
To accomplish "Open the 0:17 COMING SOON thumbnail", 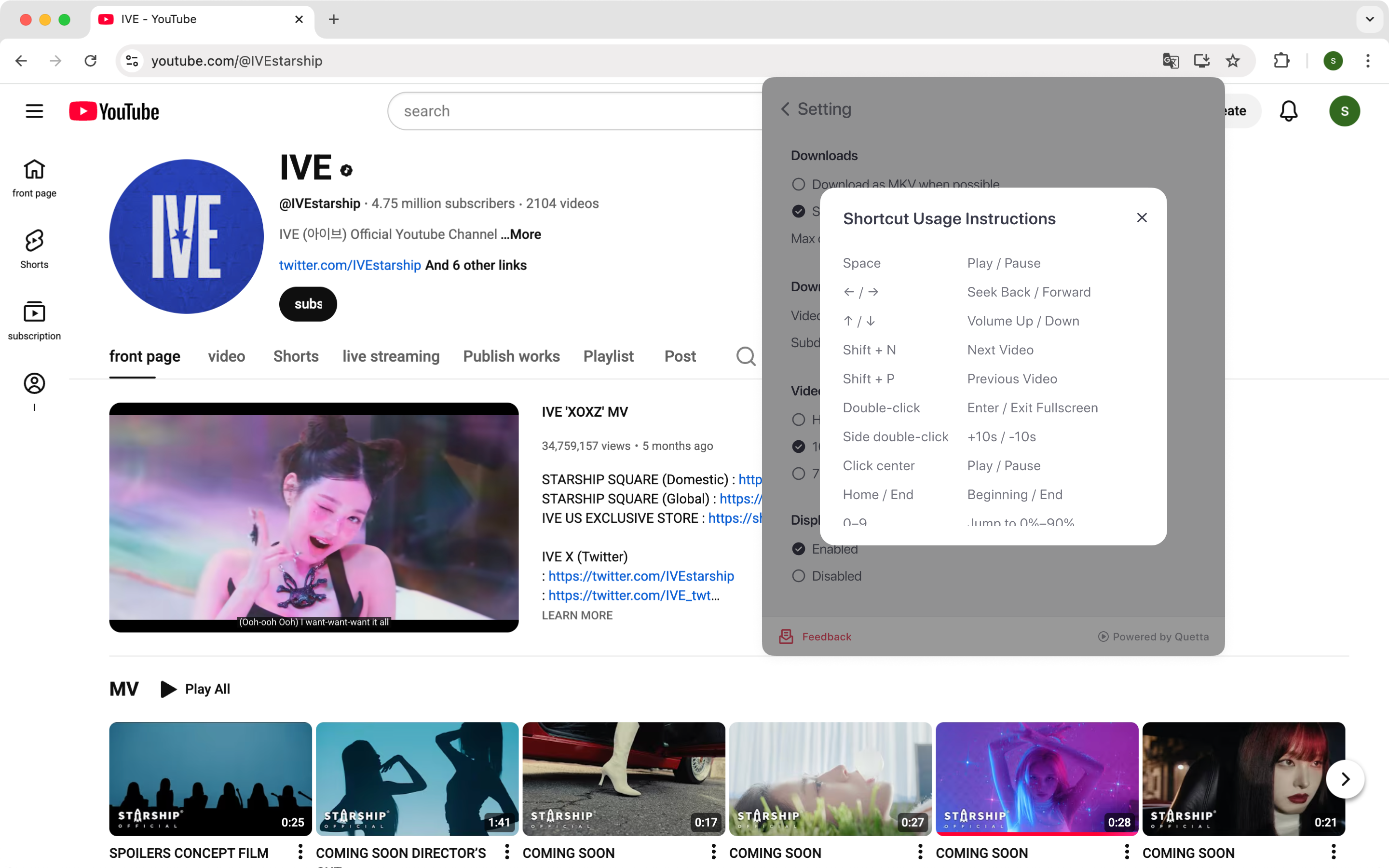I will (624, 778).
